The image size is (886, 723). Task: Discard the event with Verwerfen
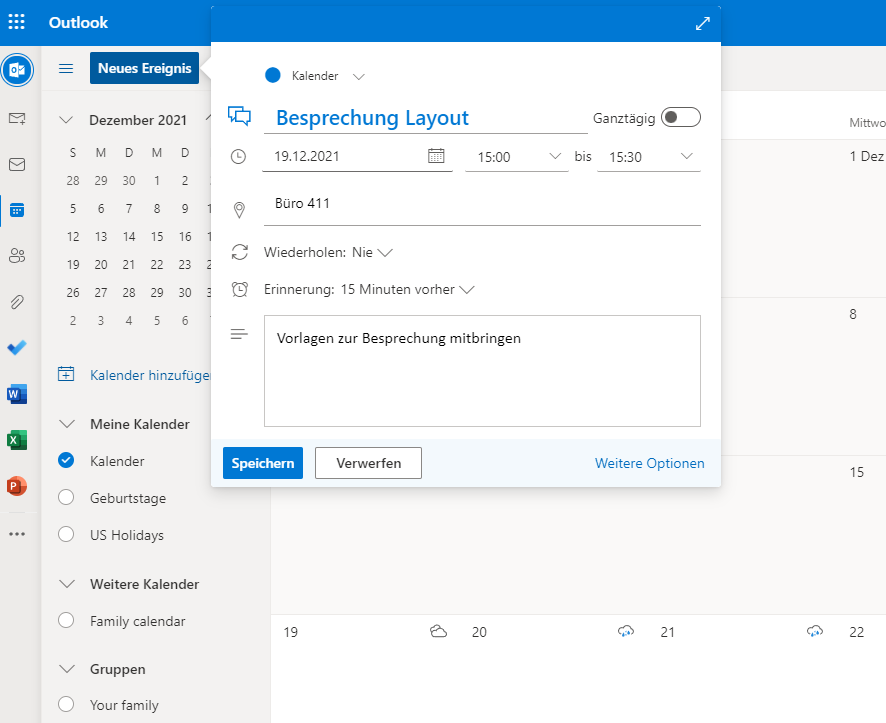(x=368, y=463)
